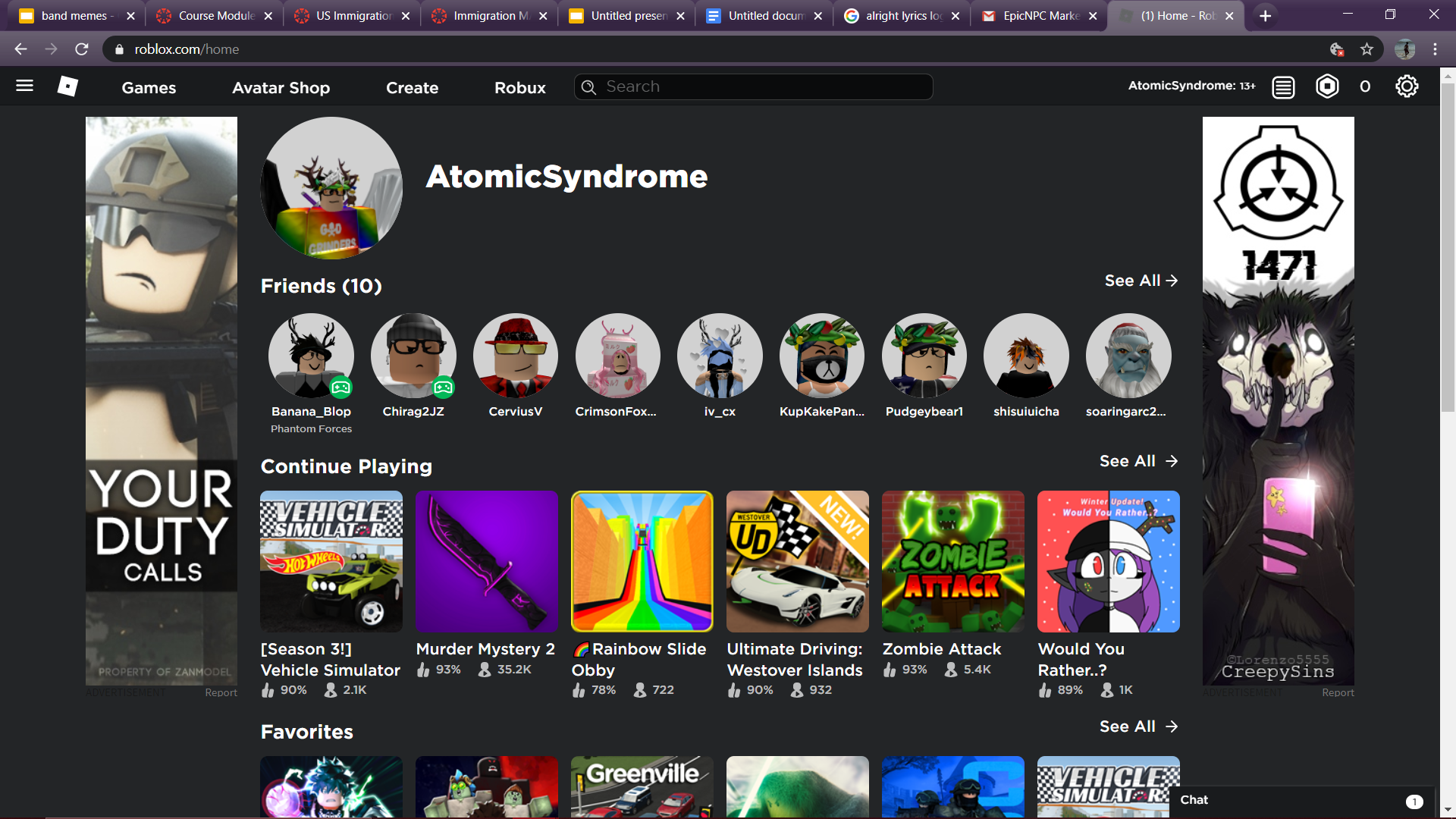This screenshot has height=819, width=1456.
Task: Open friend iv_cx avatar
Action: click(x=720, y=356)
